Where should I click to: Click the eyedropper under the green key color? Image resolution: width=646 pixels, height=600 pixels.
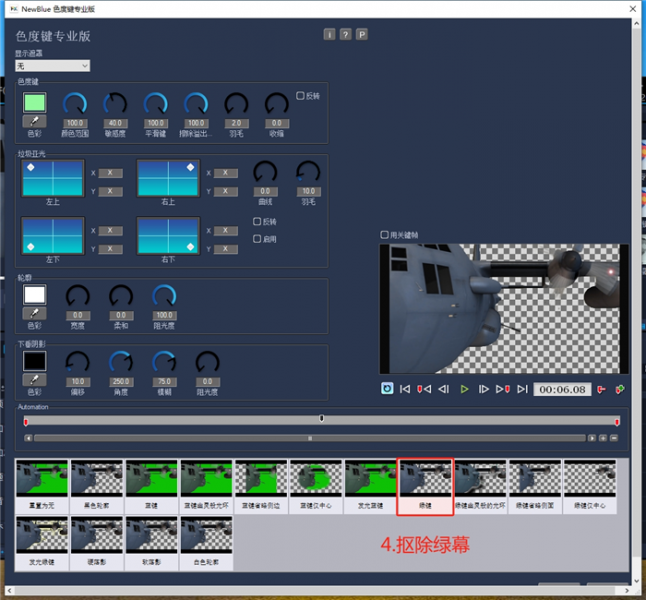pos(35,122)
